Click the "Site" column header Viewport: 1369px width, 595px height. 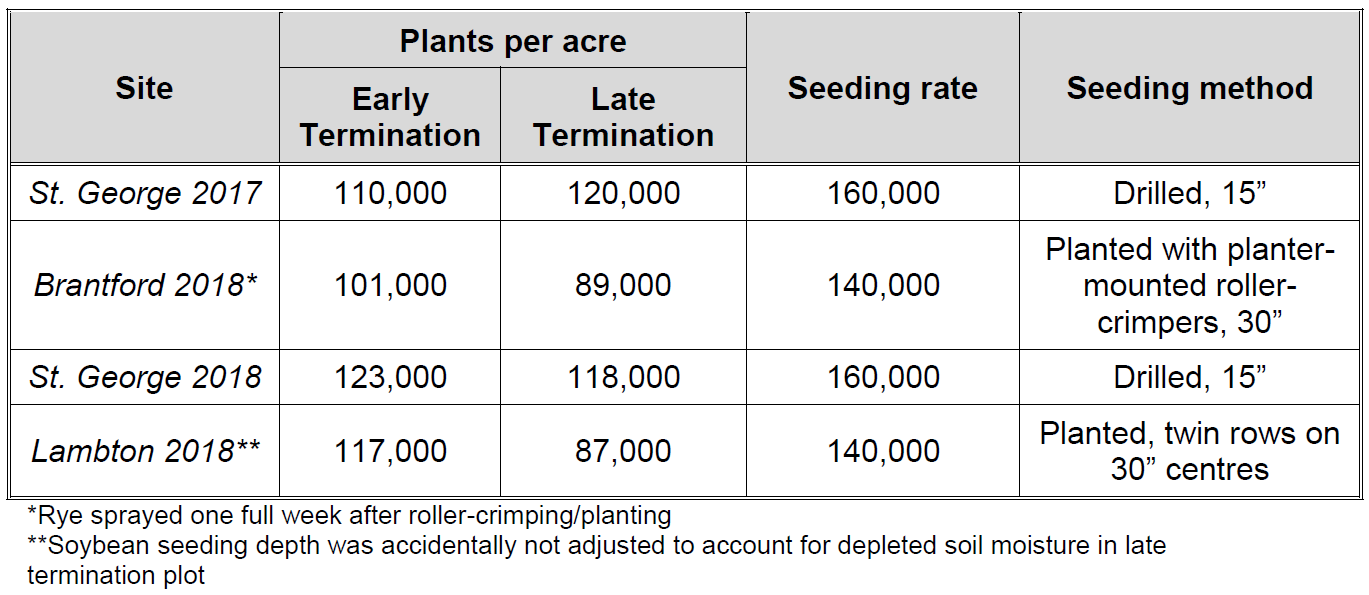pyautogui.click(x=144, y=88)
